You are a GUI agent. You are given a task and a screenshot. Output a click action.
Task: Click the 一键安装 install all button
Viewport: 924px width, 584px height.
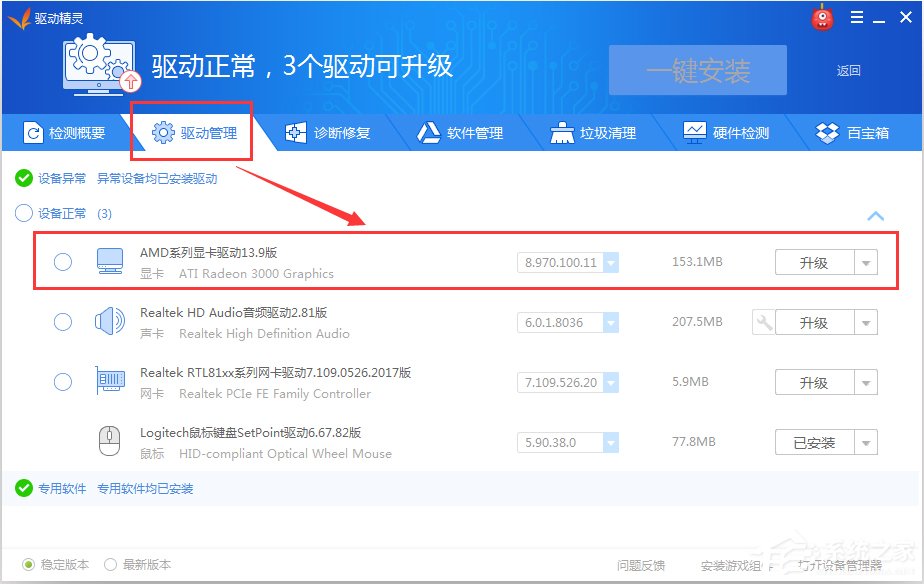(x=696, y=70)
